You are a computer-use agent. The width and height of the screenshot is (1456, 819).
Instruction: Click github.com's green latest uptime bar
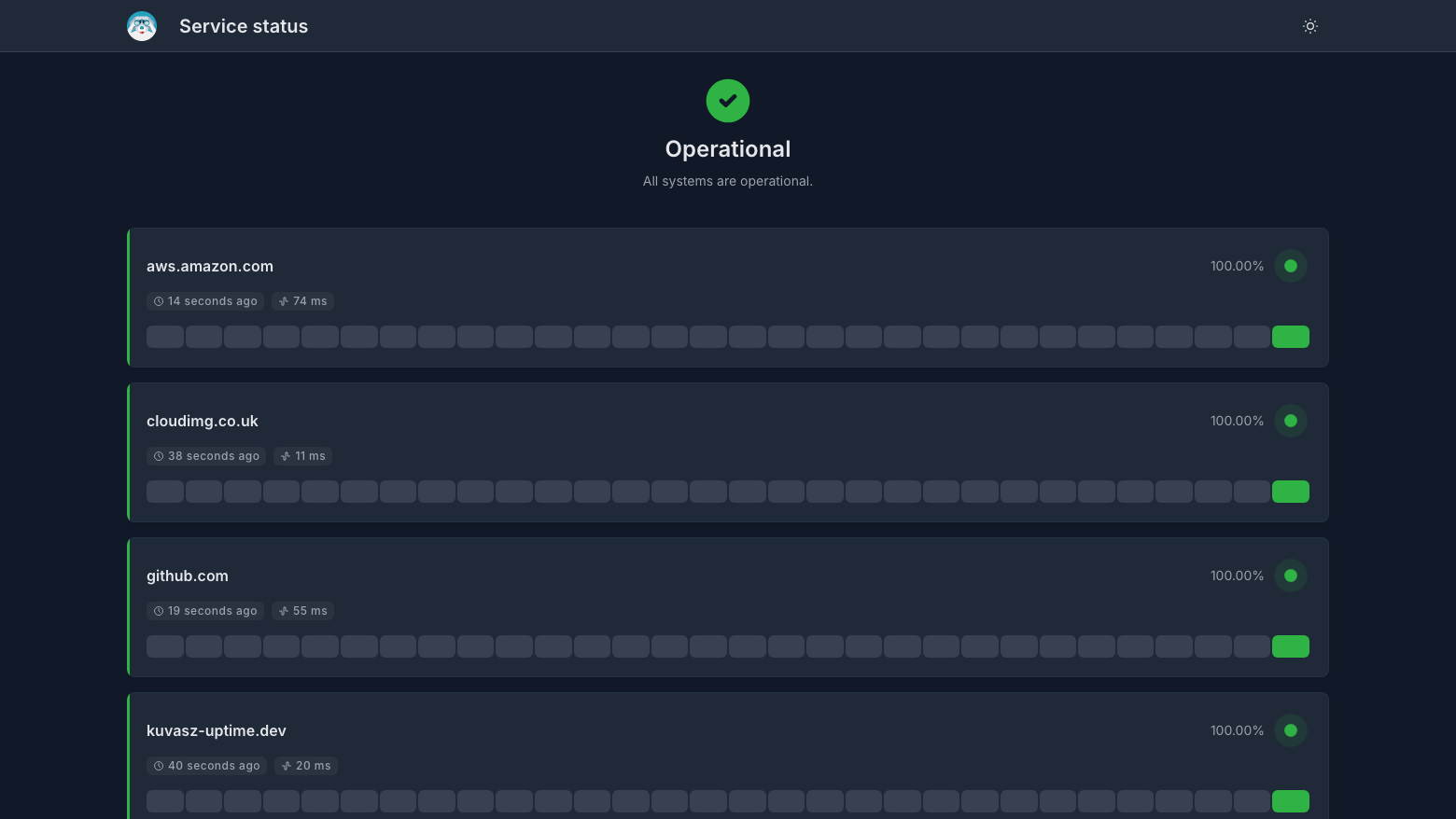pyautogui.click(x=1291, y=646)
